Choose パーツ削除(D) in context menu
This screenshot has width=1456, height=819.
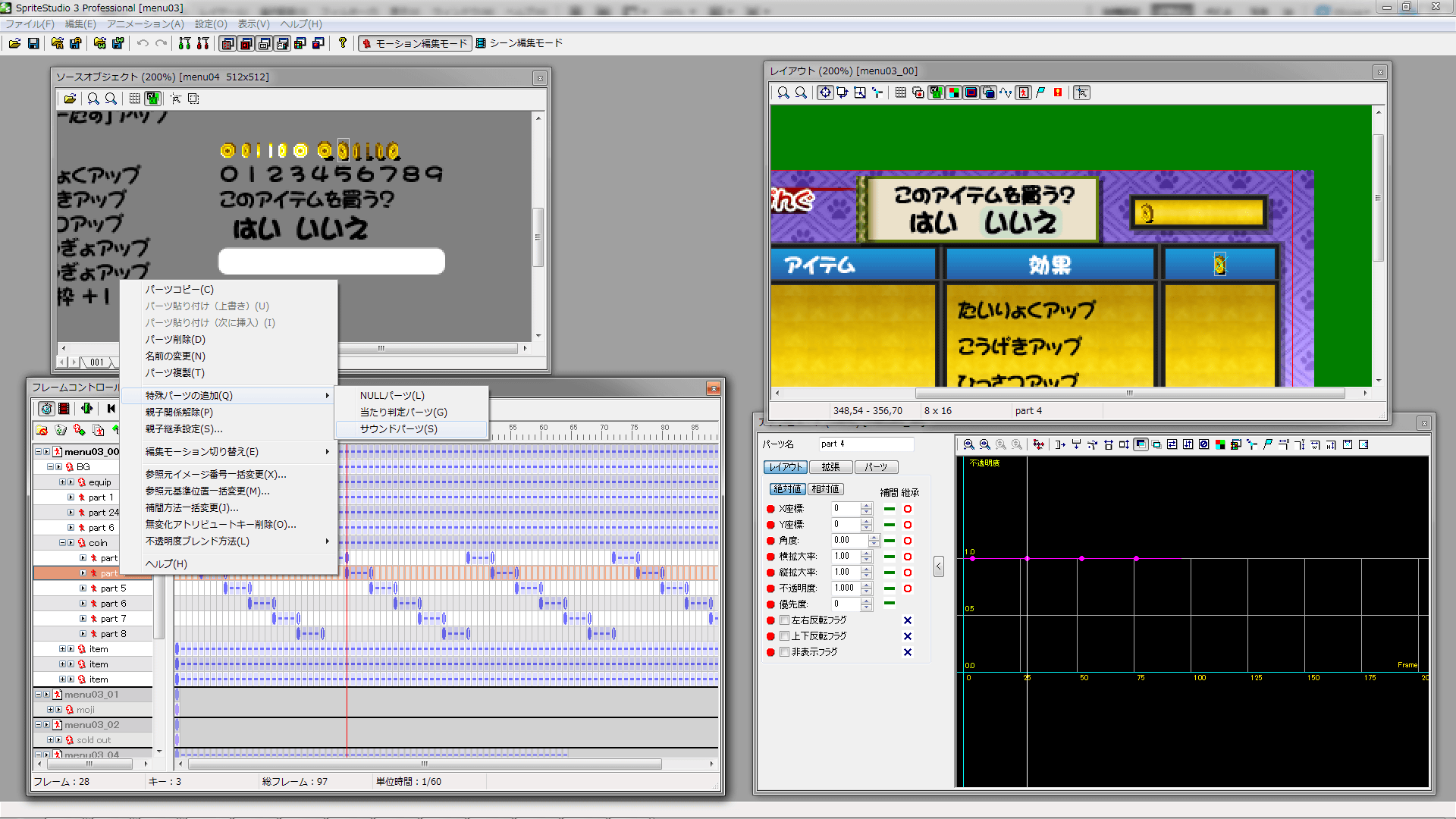pyautogui.click(x=230, y=340)
